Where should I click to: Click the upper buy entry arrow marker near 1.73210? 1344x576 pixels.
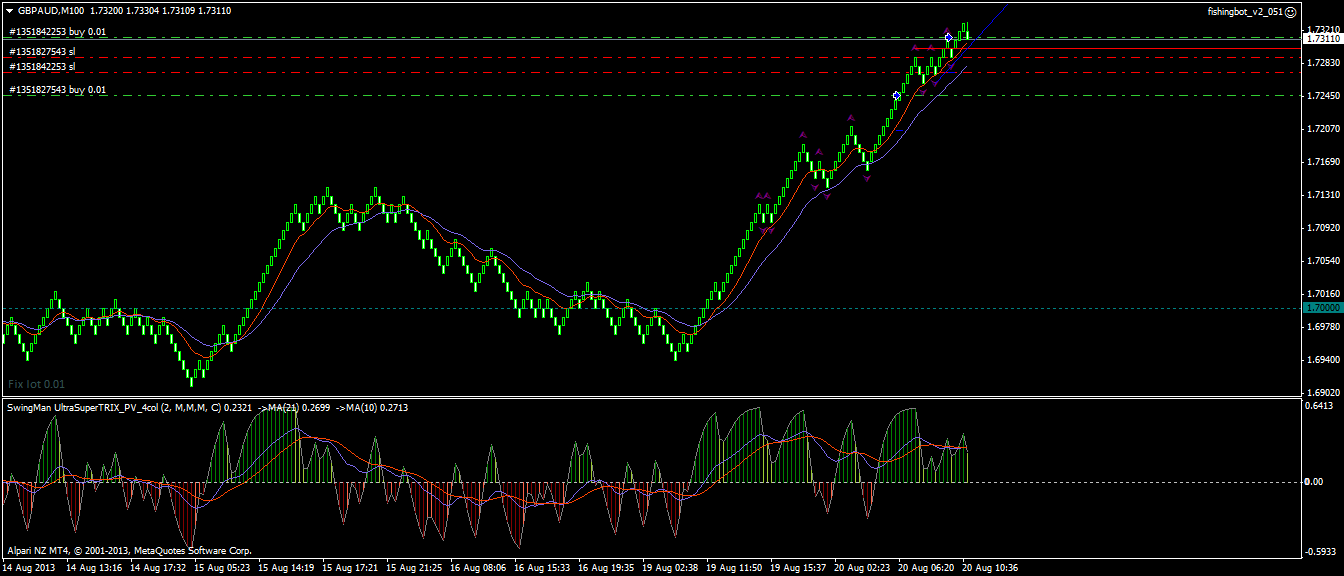[948, 37]
